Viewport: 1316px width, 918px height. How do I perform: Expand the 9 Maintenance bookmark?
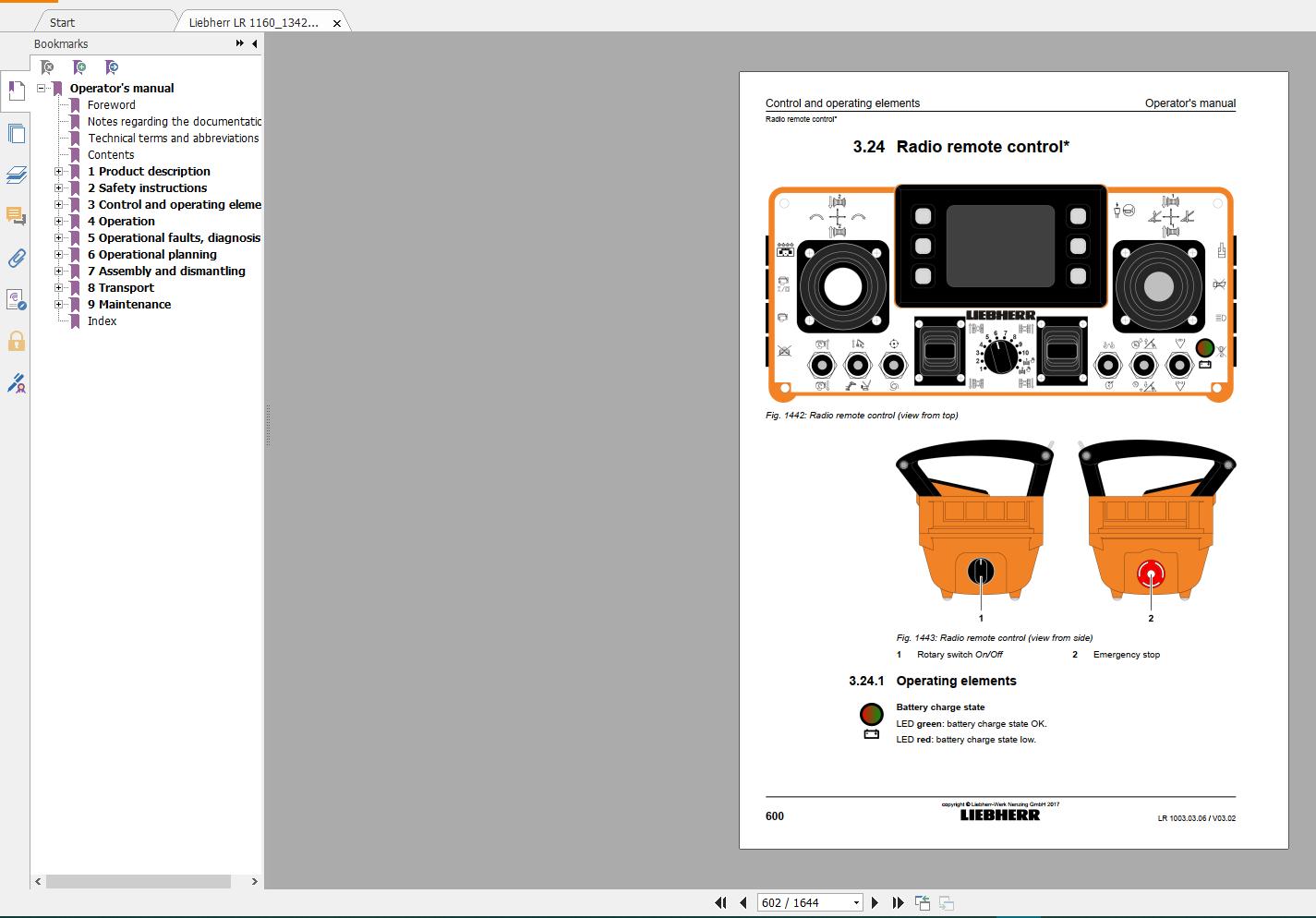[59, 304]
